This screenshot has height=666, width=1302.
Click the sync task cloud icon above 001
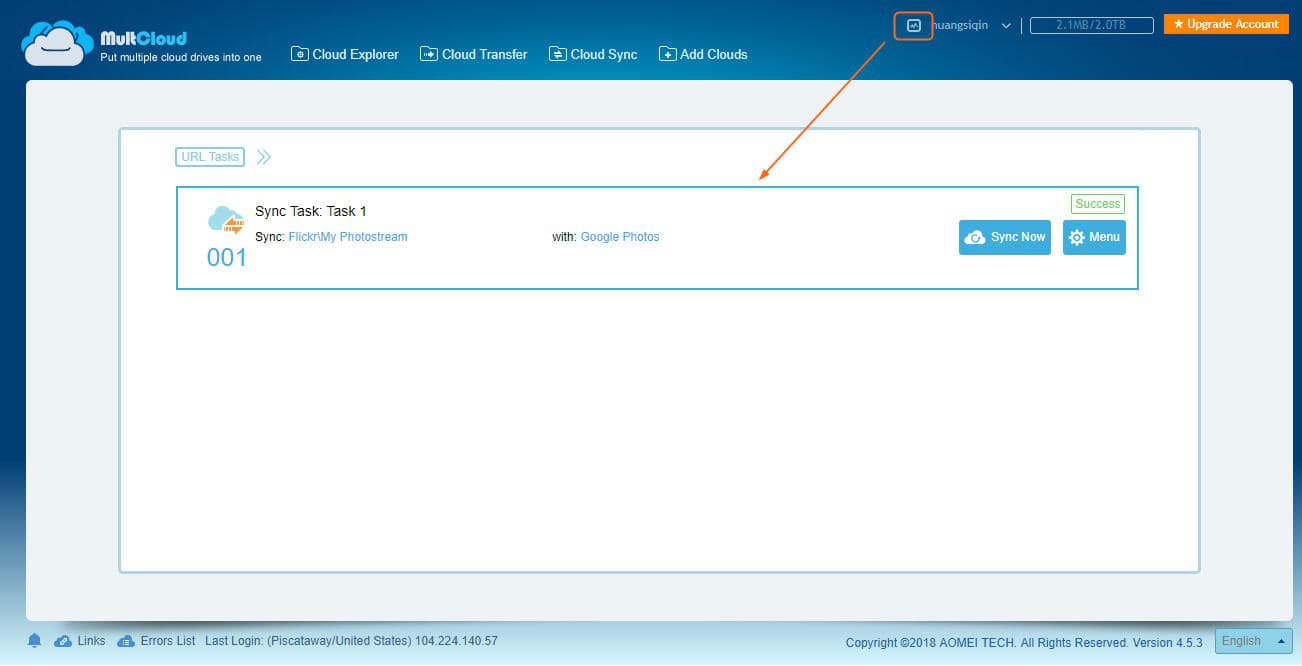click(226, 220)
